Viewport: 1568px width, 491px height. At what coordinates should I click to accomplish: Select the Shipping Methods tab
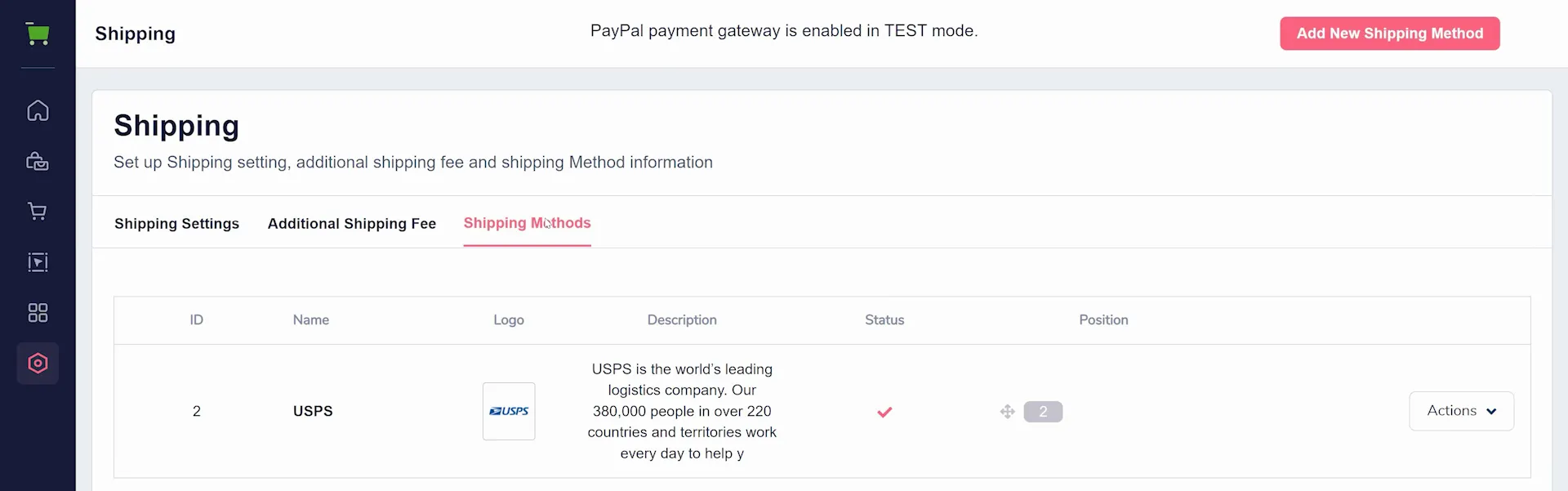point(528,223)
